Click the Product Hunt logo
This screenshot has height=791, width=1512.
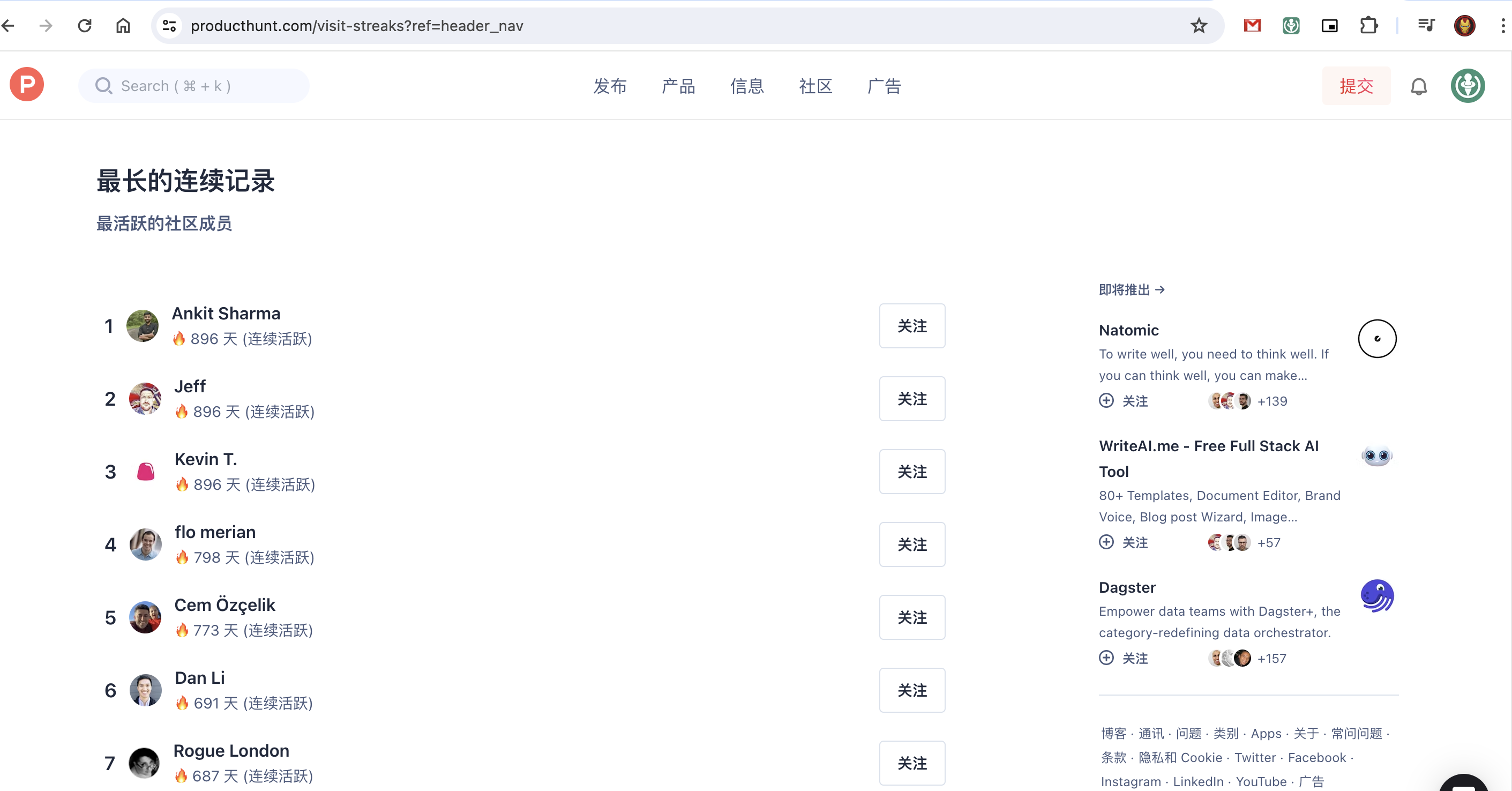[x=26, y=85]
